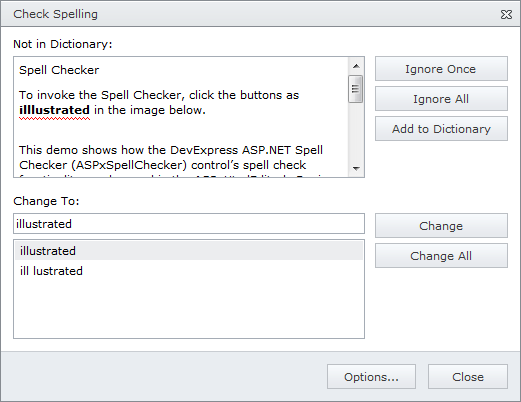Open the Options... dialog
Screen dimensions: 521x402
pos(371,377)
